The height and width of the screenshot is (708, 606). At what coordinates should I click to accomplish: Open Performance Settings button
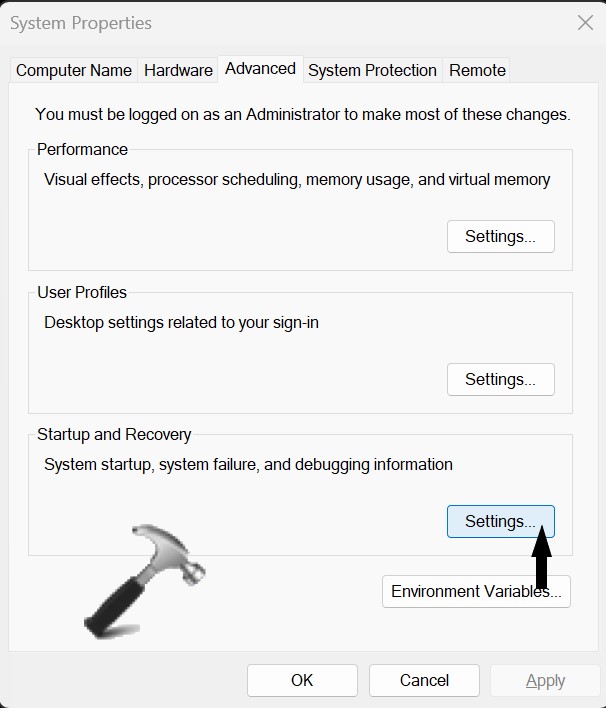pos(500,237)
